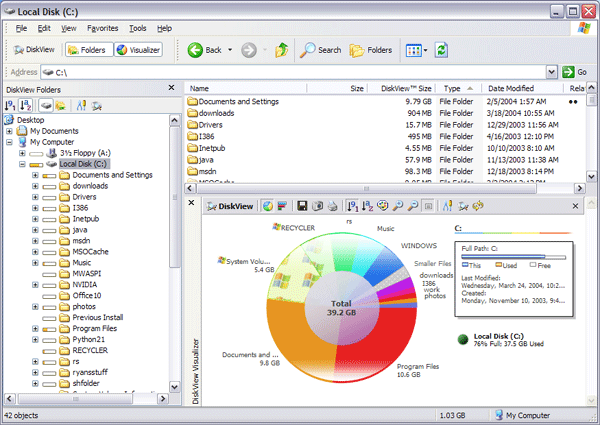Expand the Music folder node in tree
The height and width of the screenshot is (425, 600).
(x=35, y=263)
